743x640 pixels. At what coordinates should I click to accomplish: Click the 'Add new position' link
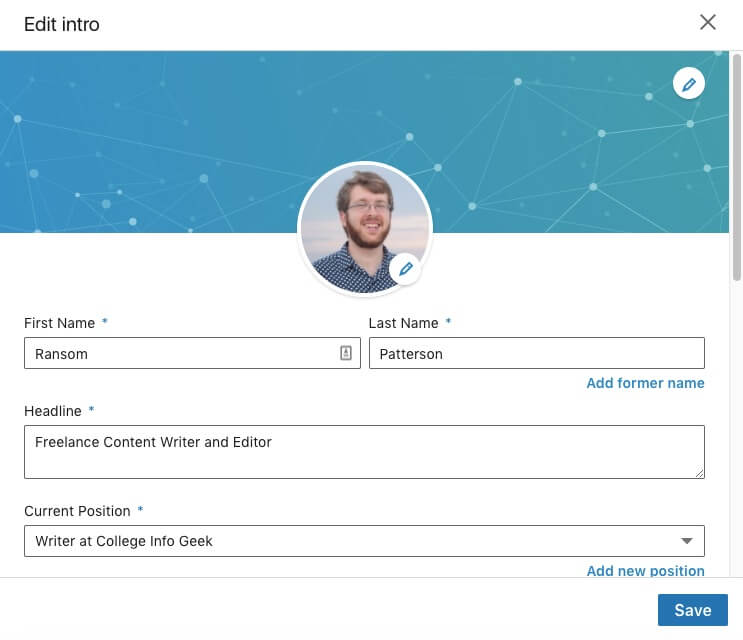coord(645,570)
